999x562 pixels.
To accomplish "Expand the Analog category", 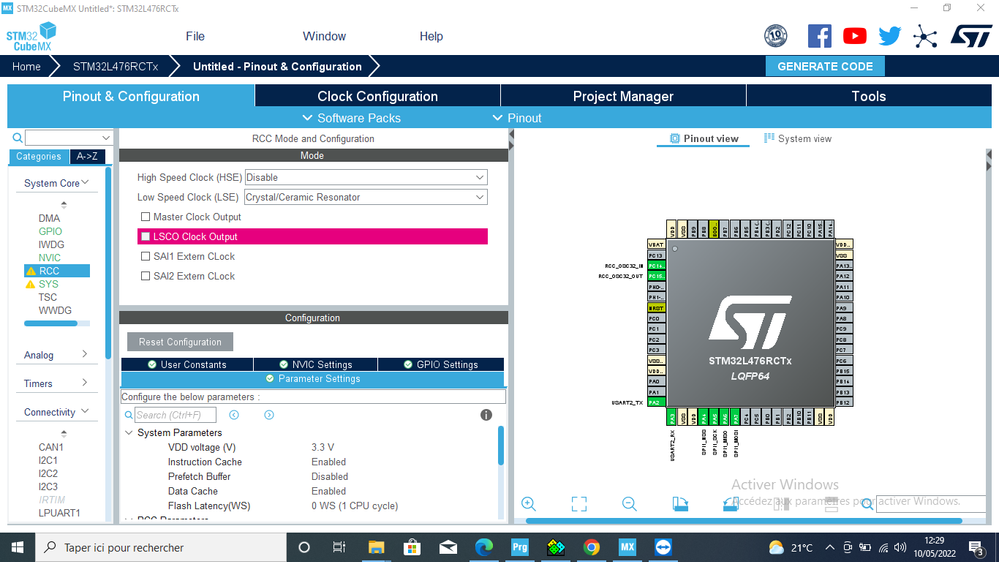I will 56,355.
